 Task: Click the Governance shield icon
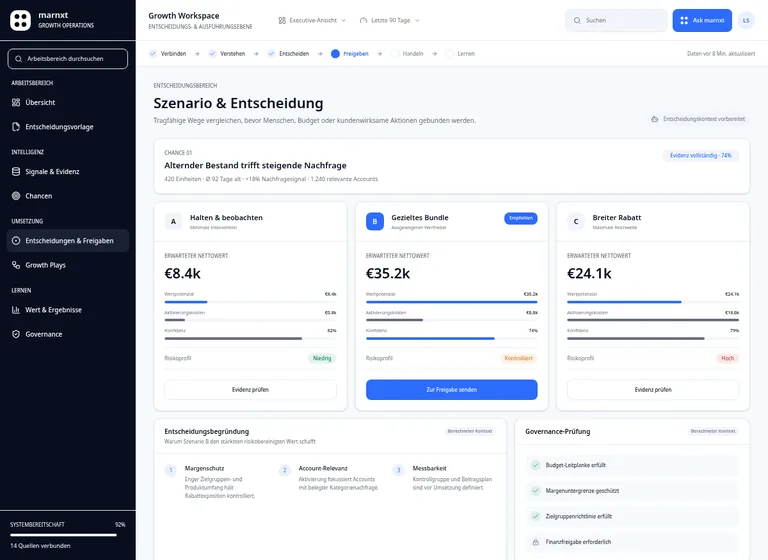pyautogui.click(x=16, y=334)
